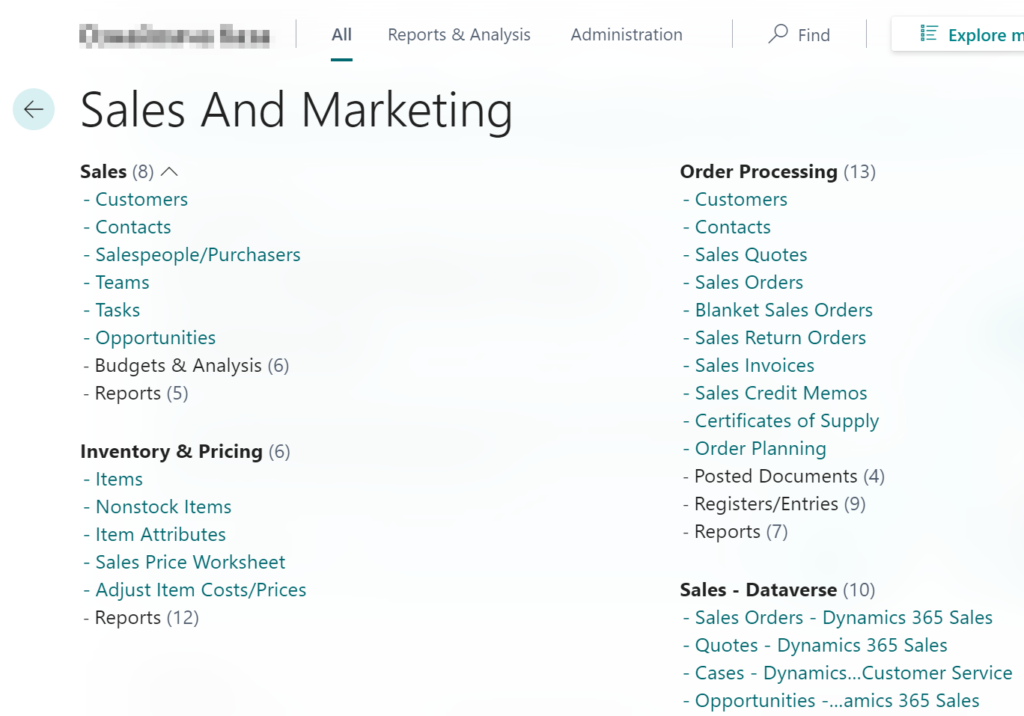Viewport: 1024px width, 716px height.
Task: Open the Nonstock Items list
Action: coord(163,507)
